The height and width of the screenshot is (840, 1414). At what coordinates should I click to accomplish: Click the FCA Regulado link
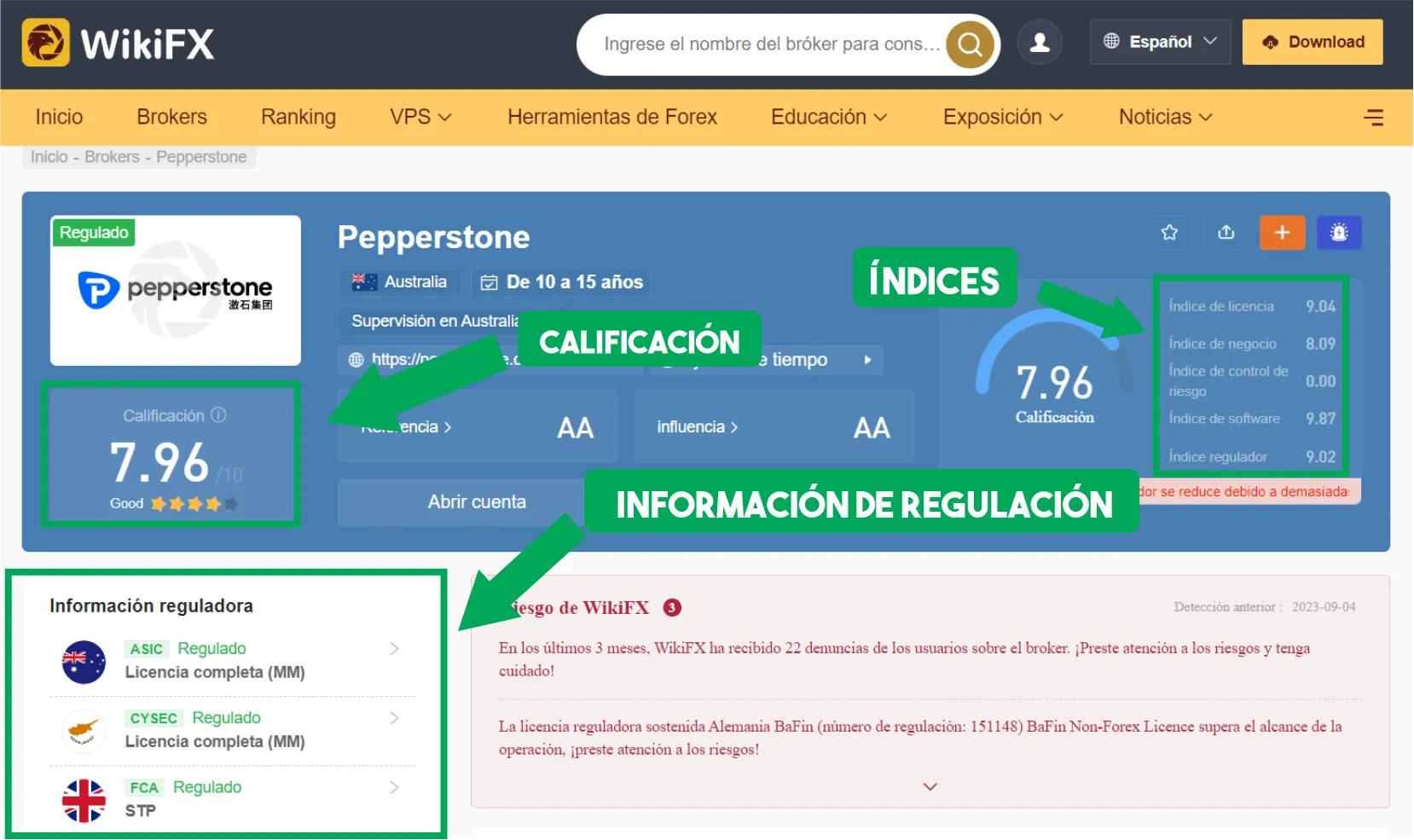[x=207, y=787]
